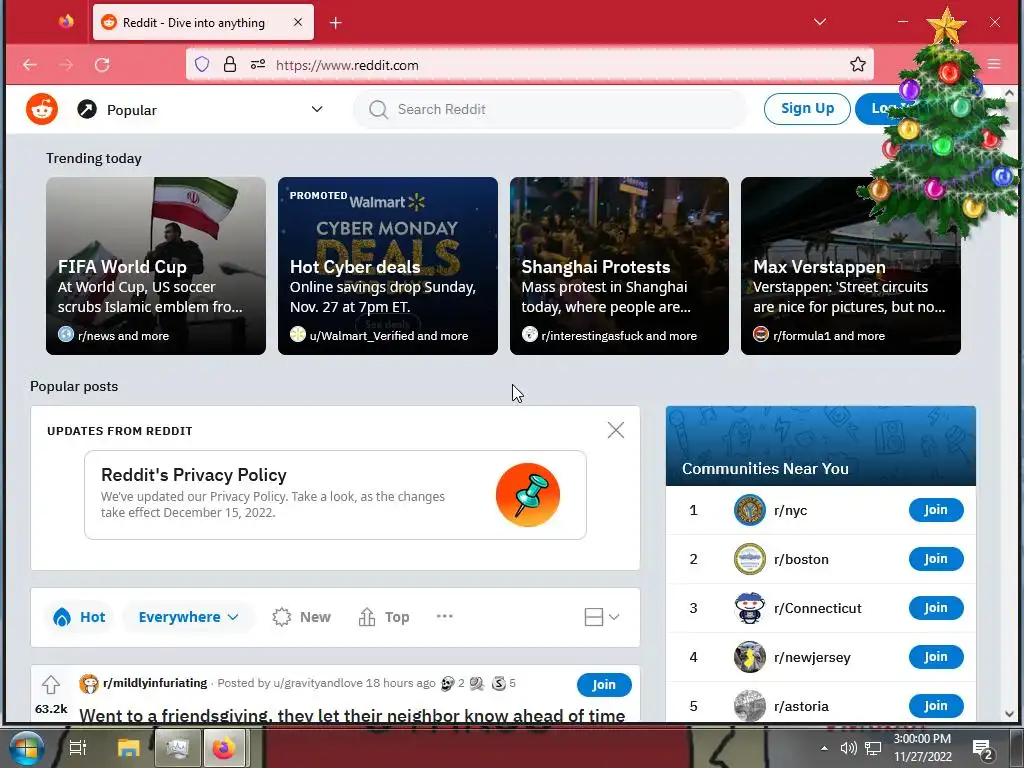Click the r/mildlyinfuriating community avatar
Viewport: 1024px width, 768px height.
(89, 684)
